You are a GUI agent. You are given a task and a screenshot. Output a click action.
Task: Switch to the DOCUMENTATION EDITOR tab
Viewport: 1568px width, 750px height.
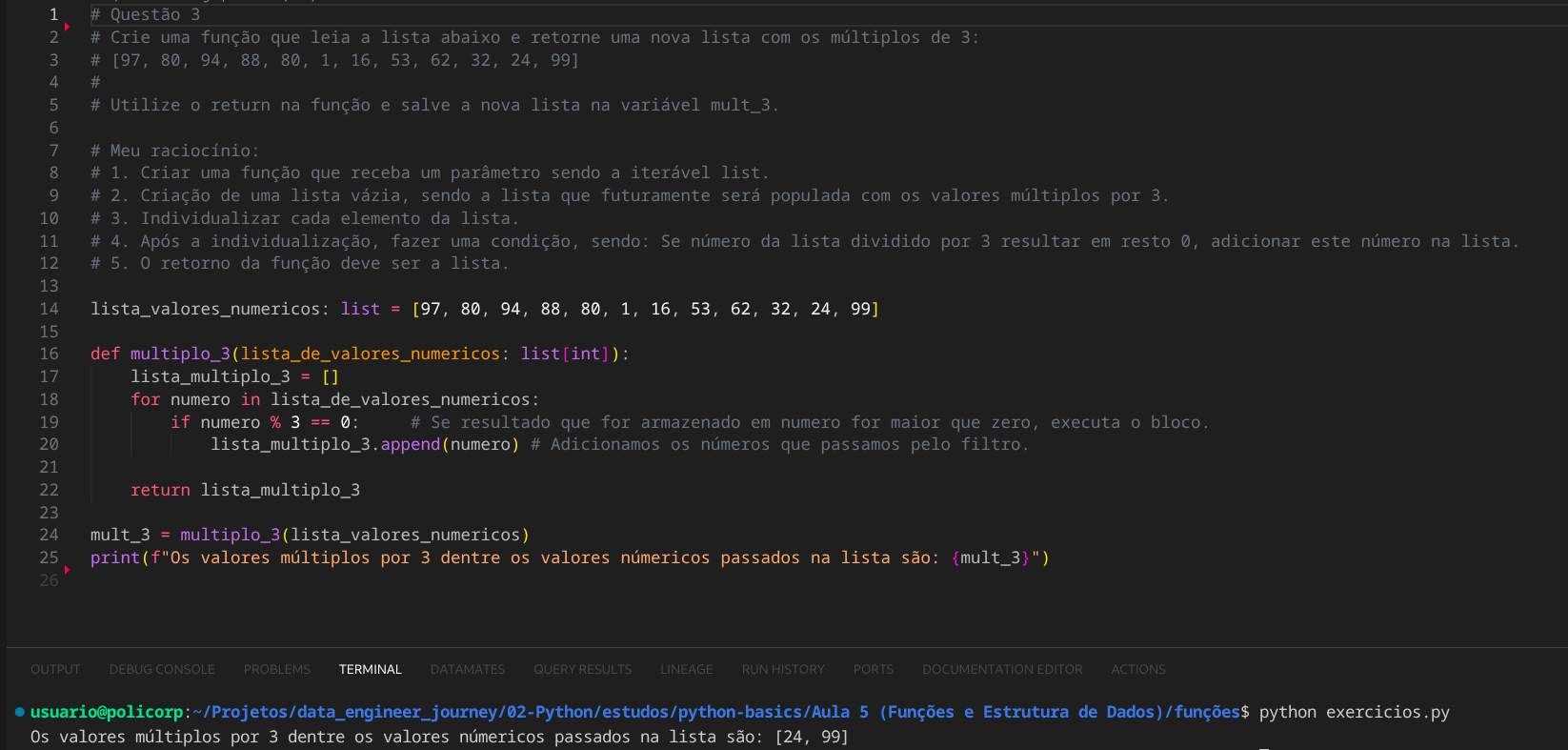[1002, 669]
